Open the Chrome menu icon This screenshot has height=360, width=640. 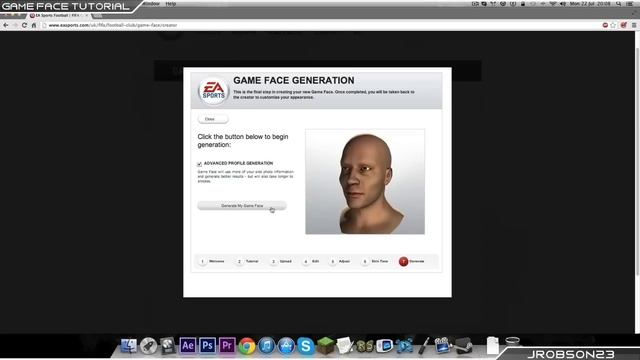pyautogui.click(x=634, y=25)
